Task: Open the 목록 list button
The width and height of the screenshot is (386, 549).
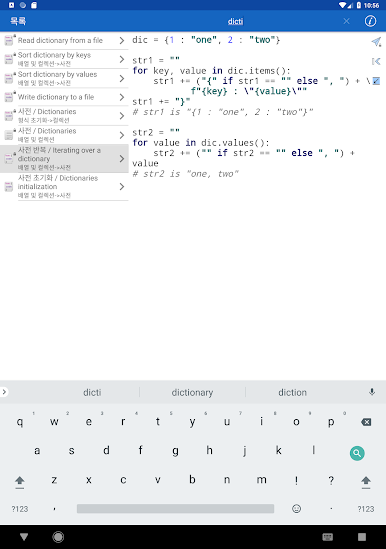Action: point(18,21)
